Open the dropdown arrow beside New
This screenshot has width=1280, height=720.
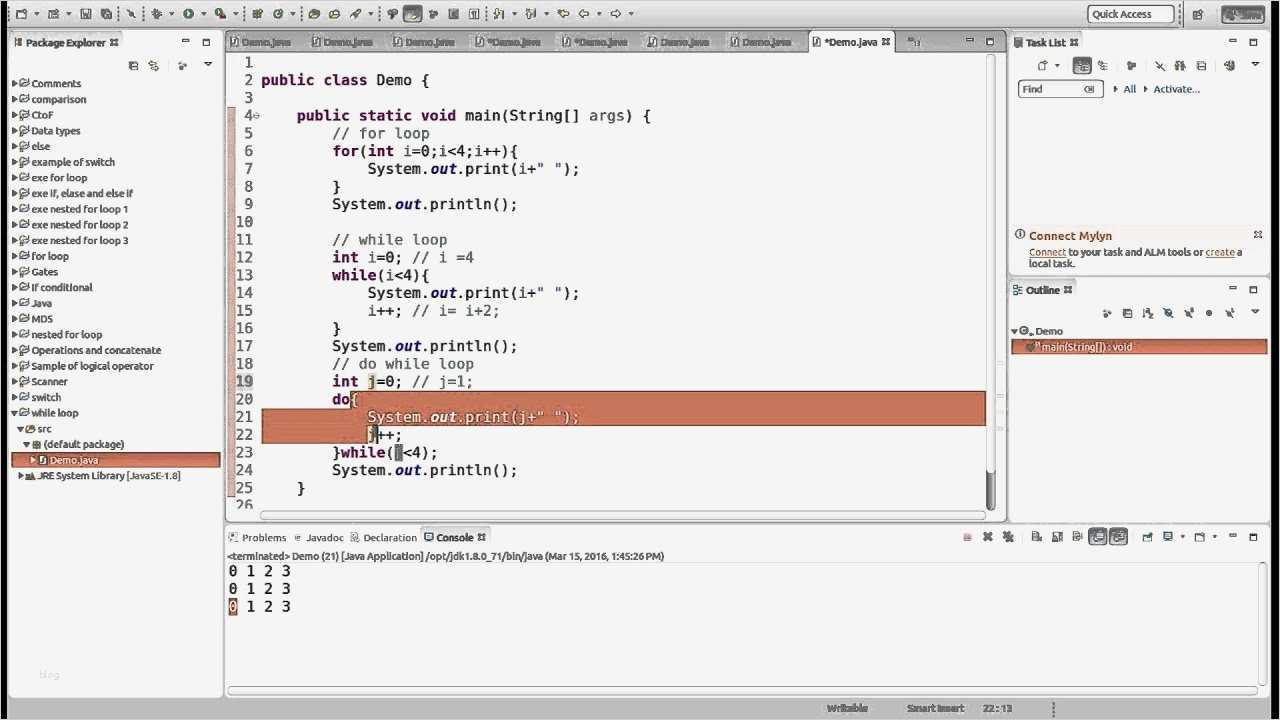pyautogui.click(x=36, y=14)
